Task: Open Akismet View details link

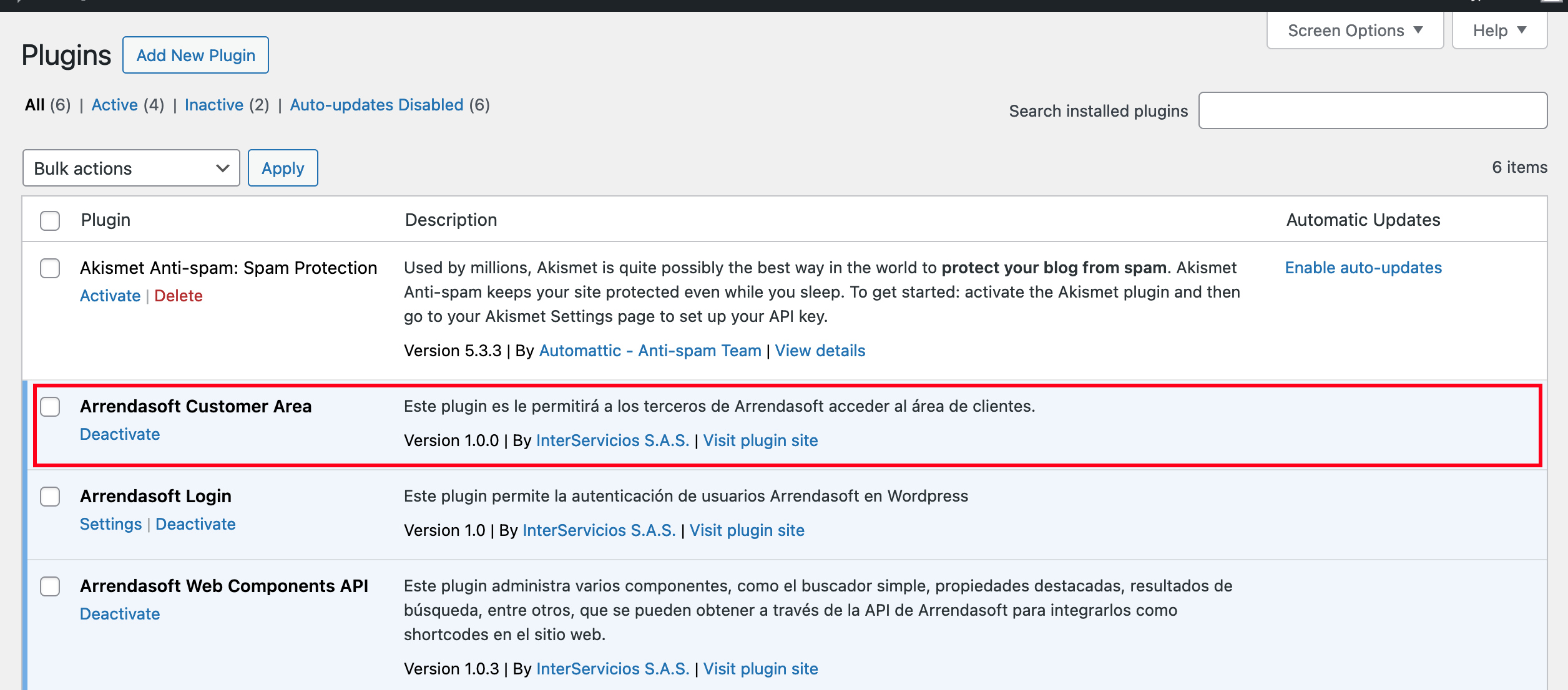Action: pos(820,351)
